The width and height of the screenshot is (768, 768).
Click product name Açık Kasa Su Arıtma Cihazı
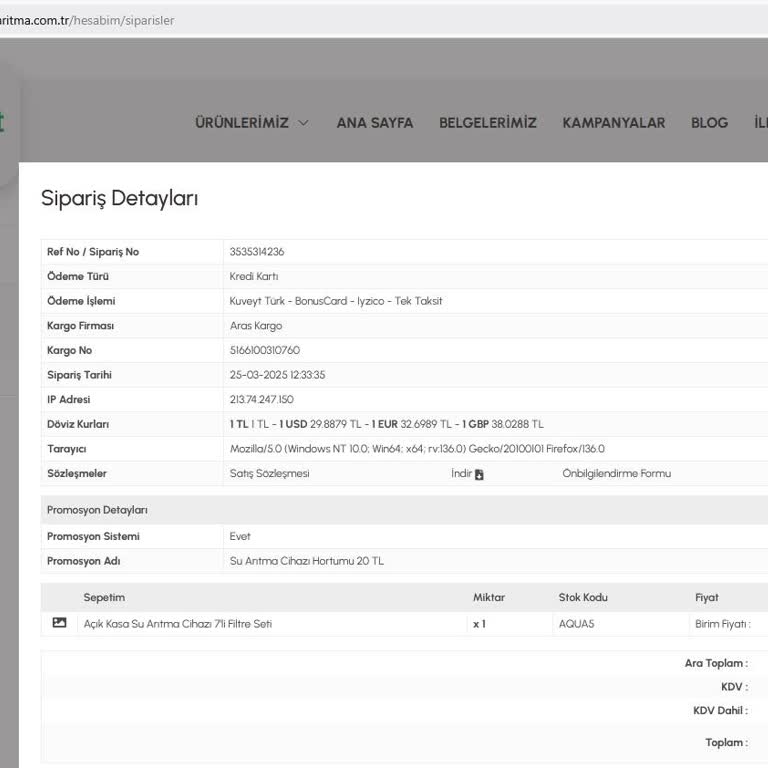click(x=178, y=624)
